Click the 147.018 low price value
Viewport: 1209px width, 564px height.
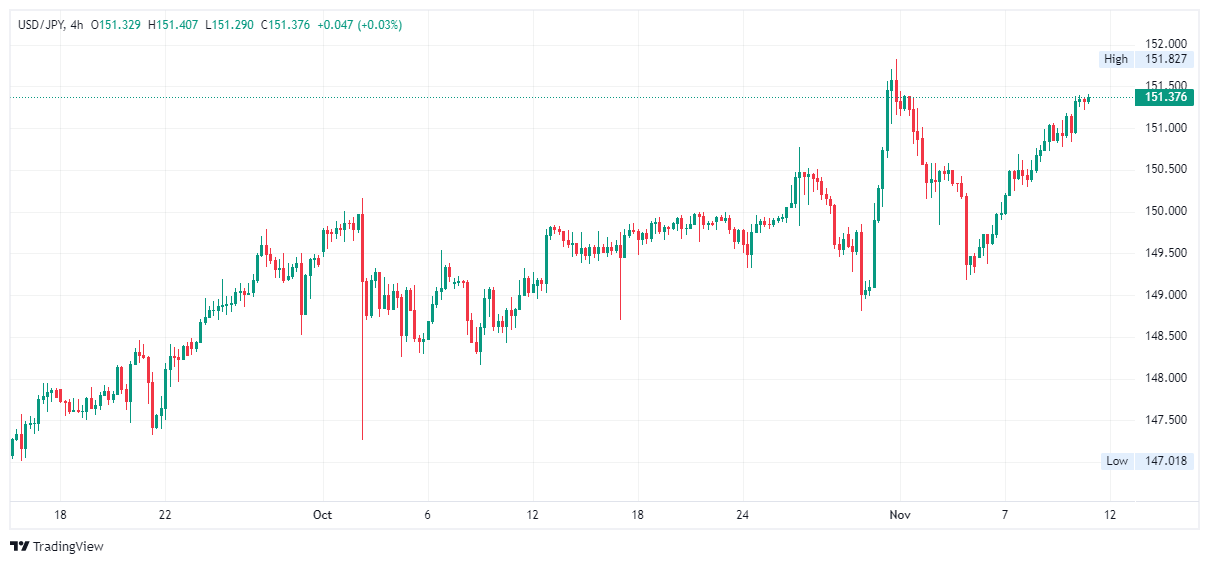(x=1166, y=461)
